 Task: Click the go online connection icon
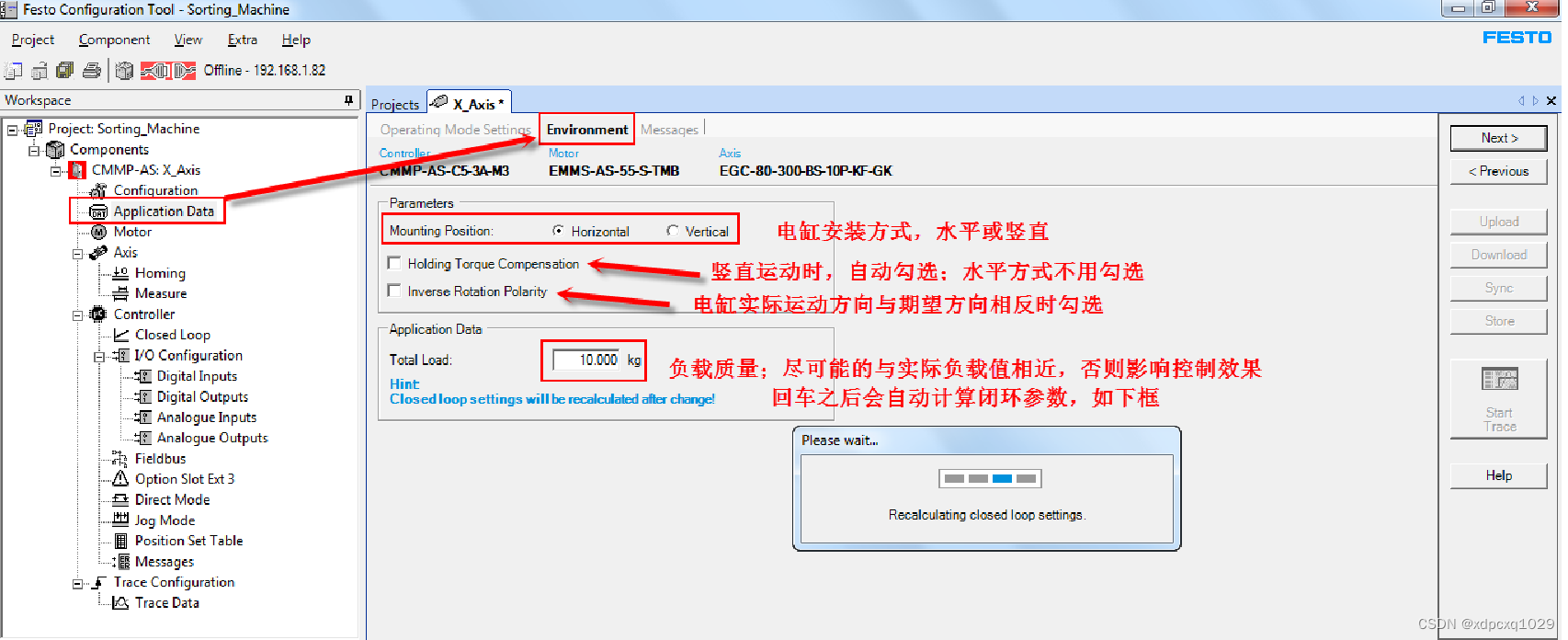156,71
